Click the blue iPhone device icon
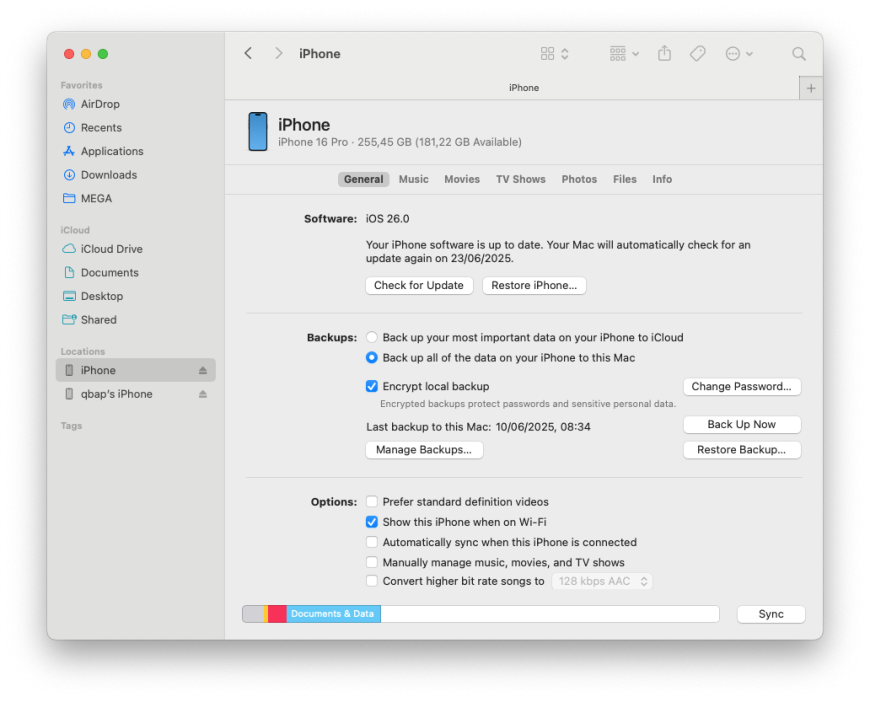This screenshot has height=702, width=870. (x=257, y=132)
